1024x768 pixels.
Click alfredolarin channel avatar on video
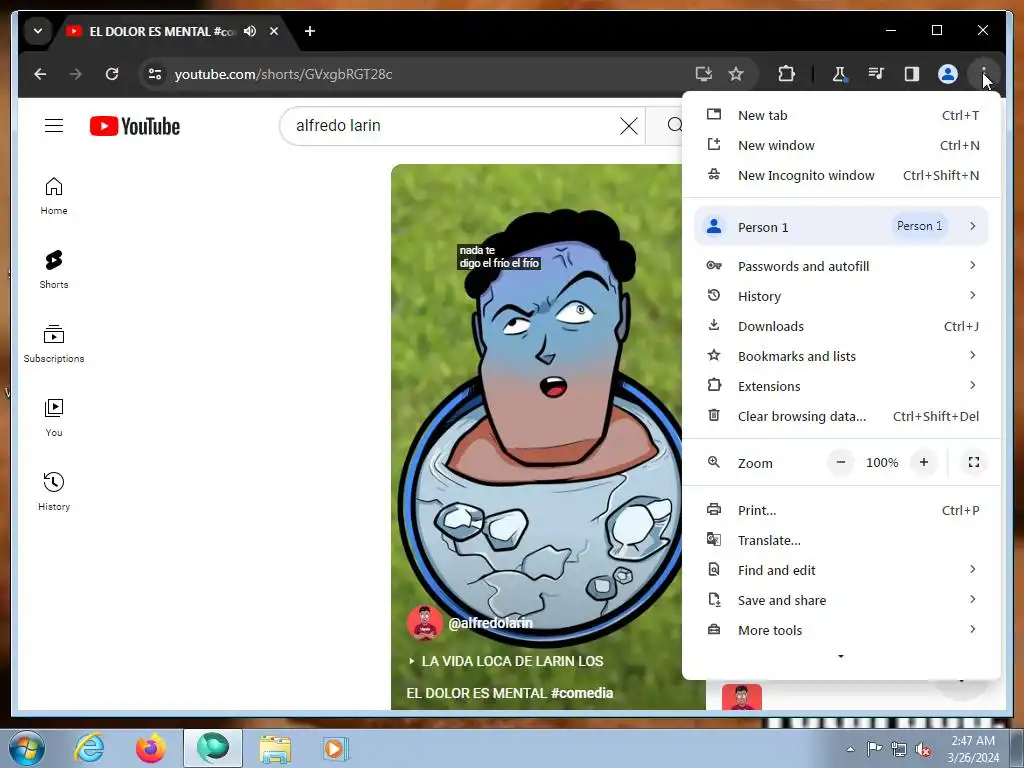point(424,623)
